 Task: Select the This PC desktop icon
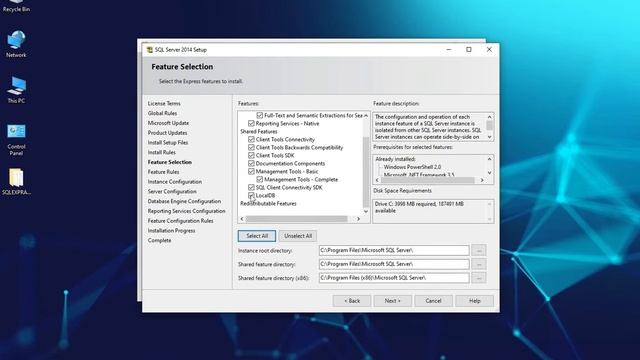(x=16, y=89)
